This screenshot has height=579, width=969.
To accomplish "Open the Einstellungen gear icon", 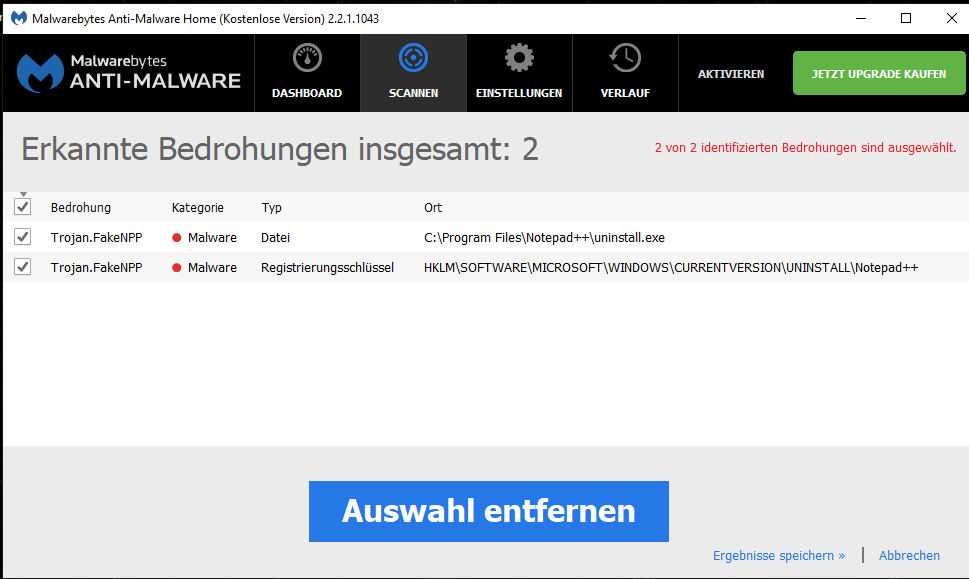I will [x=519, y=57].
